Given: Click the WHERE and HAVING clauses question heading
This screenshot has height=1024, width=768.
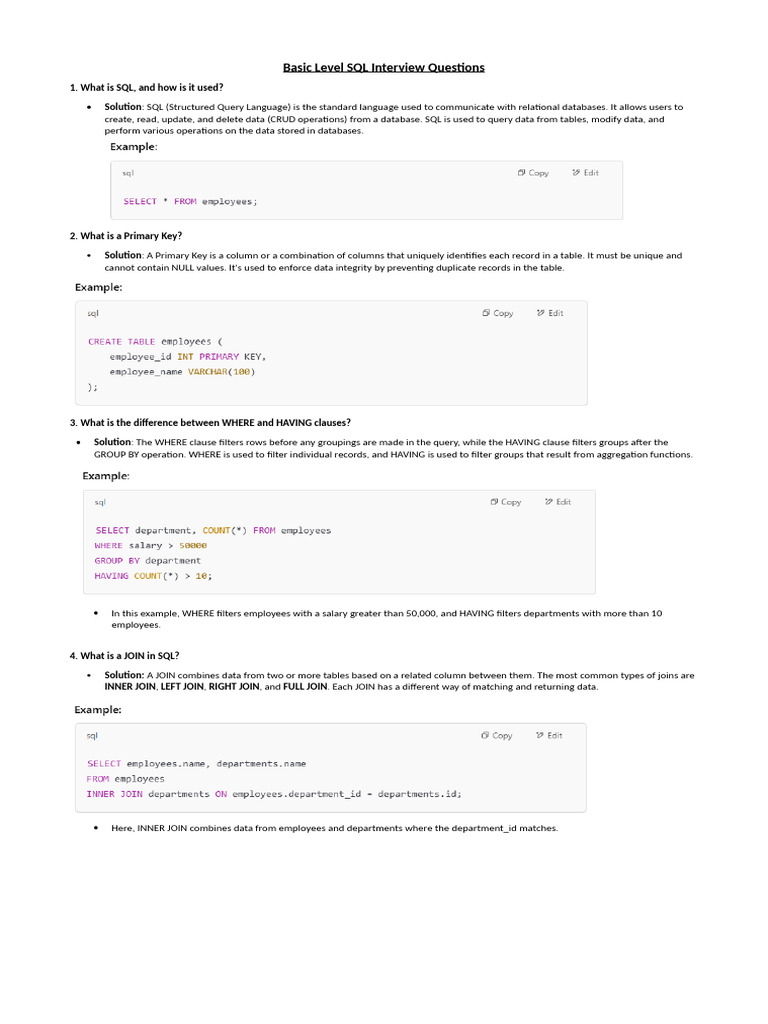Looking at the screenshot, I should (x=210, y=422).
